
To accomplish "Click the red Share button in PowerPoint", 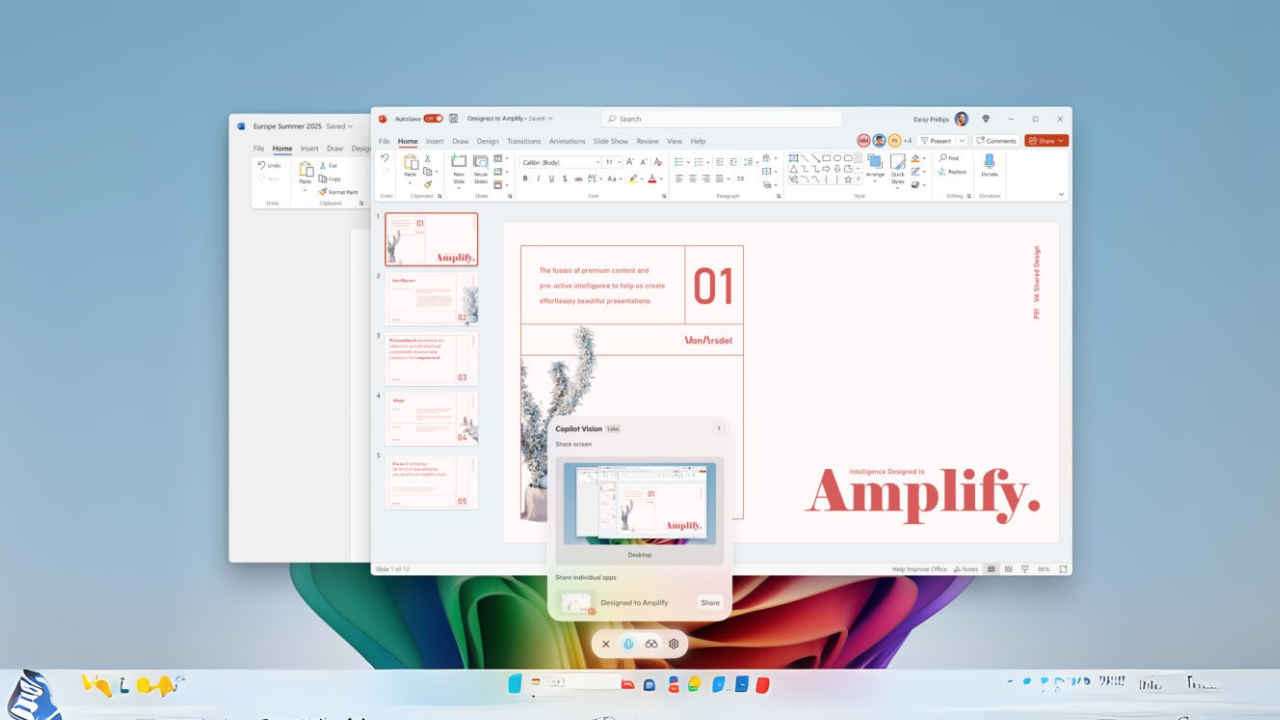I will [1046, 141].
